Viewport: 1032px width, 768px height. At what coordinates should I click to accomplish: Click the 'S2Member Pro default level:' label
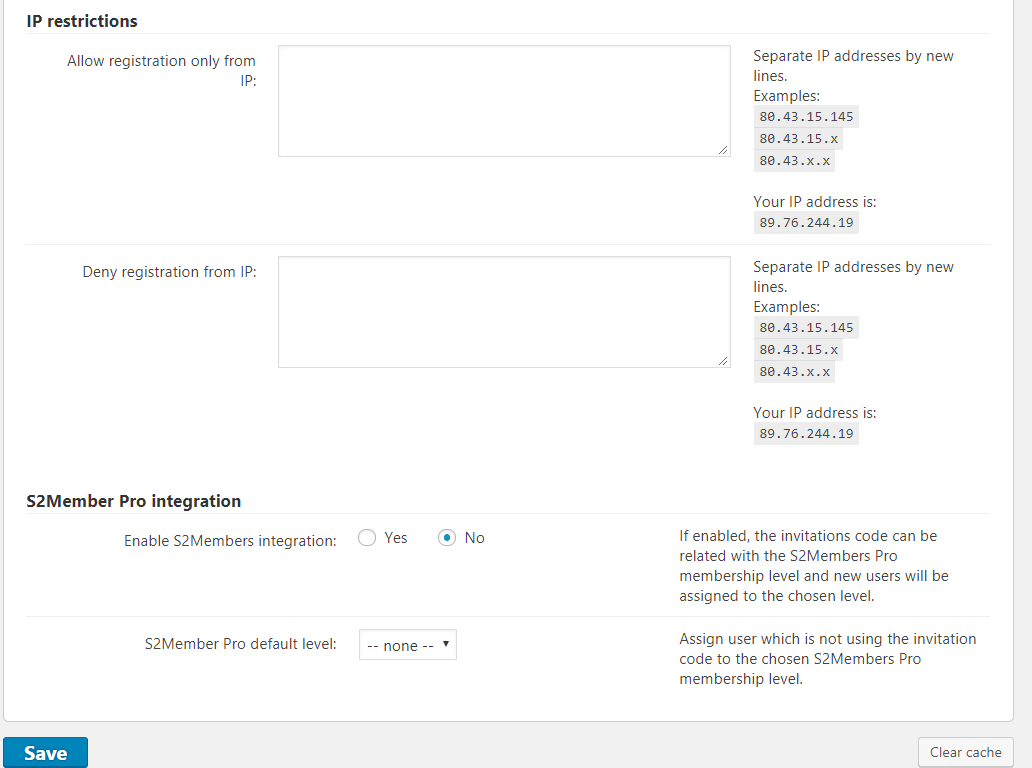click(x=240, y=644)
